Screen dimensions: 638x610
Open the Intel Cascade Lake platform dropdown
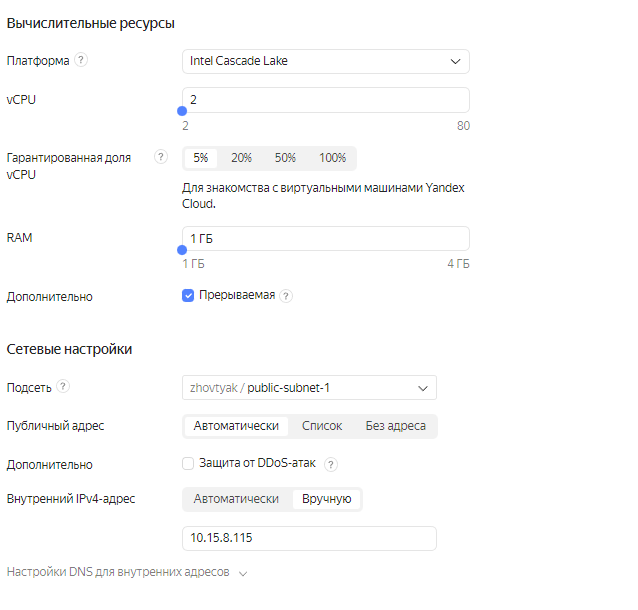(x=326, y=61)
